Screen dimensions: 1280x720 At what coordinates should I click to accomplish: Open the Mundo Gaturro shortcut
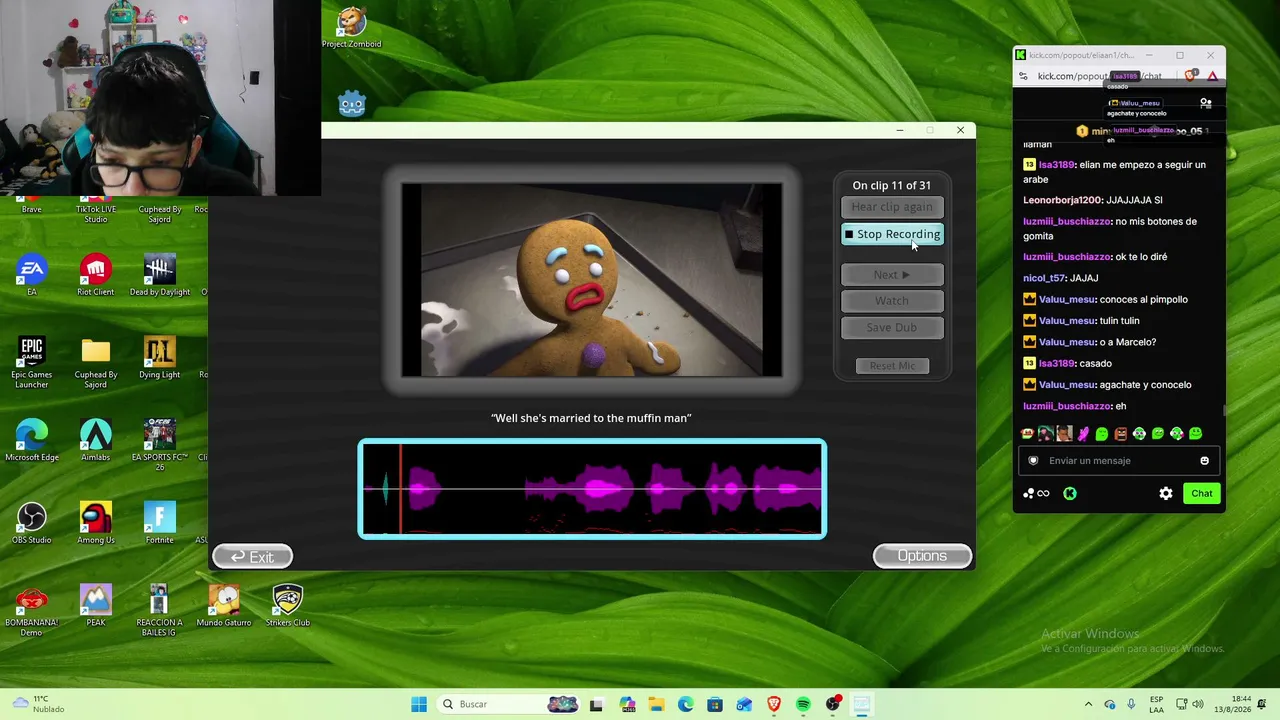(224, 606)
